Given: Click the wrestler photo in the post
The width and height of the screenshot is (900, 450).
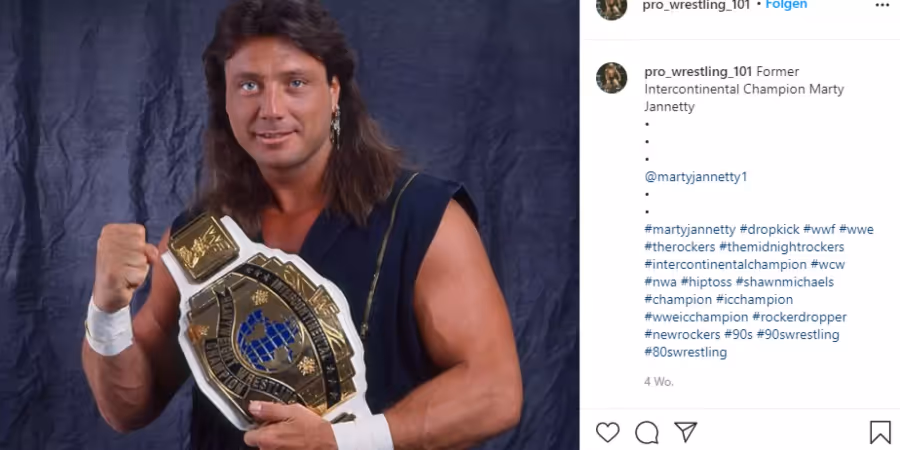Looking at the screenshot, I should point(289,225).
